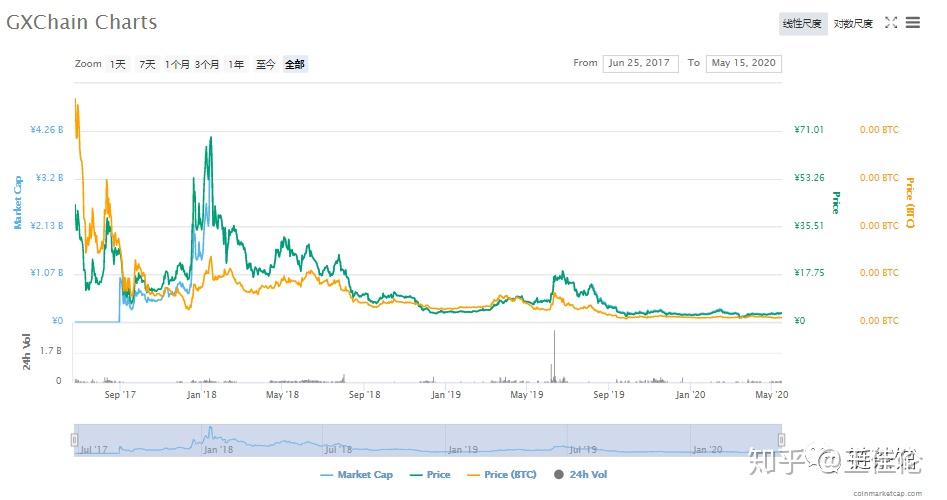Click the Jan '19 x-axis label
The width and height of the screenshot is (947, 500).
446,395
